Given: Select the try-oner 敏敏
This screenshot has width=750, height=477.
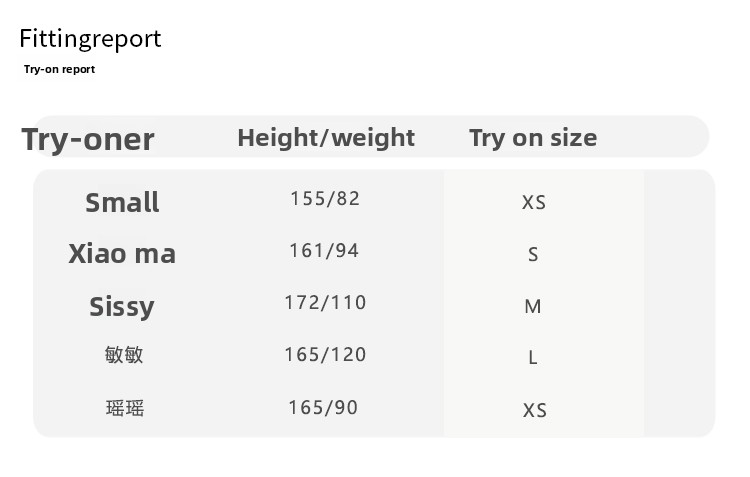Looking at the screenshot, I should [x=124, y=354].
